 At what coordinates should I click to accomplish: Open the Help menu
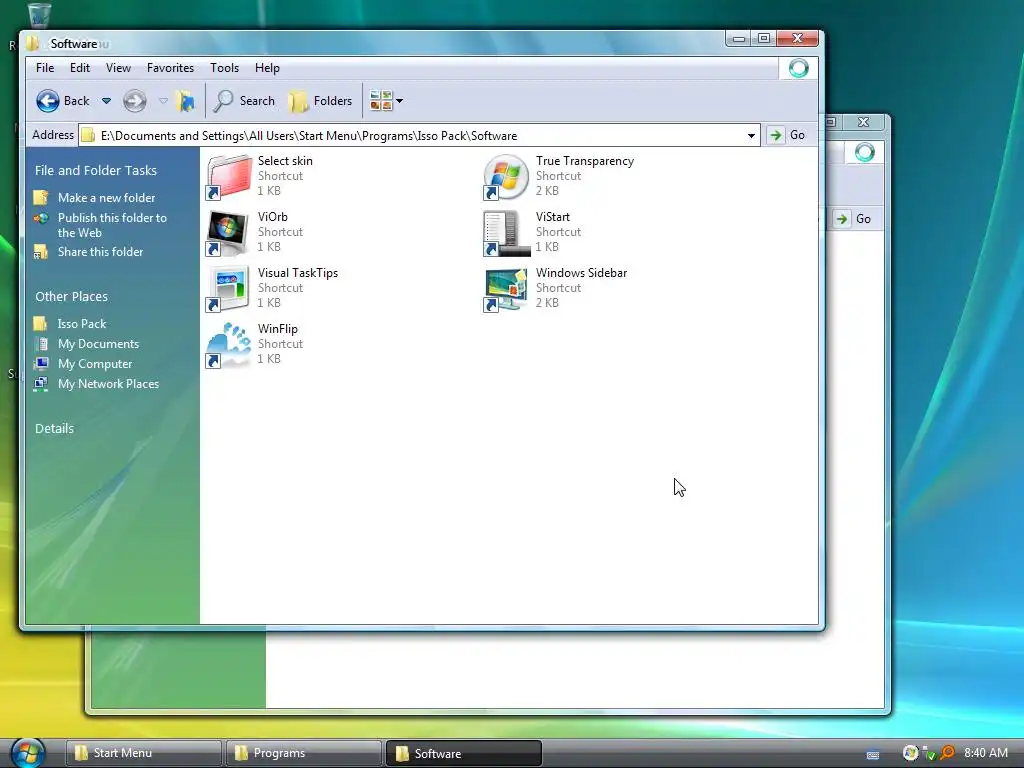(x=267, y=68)
